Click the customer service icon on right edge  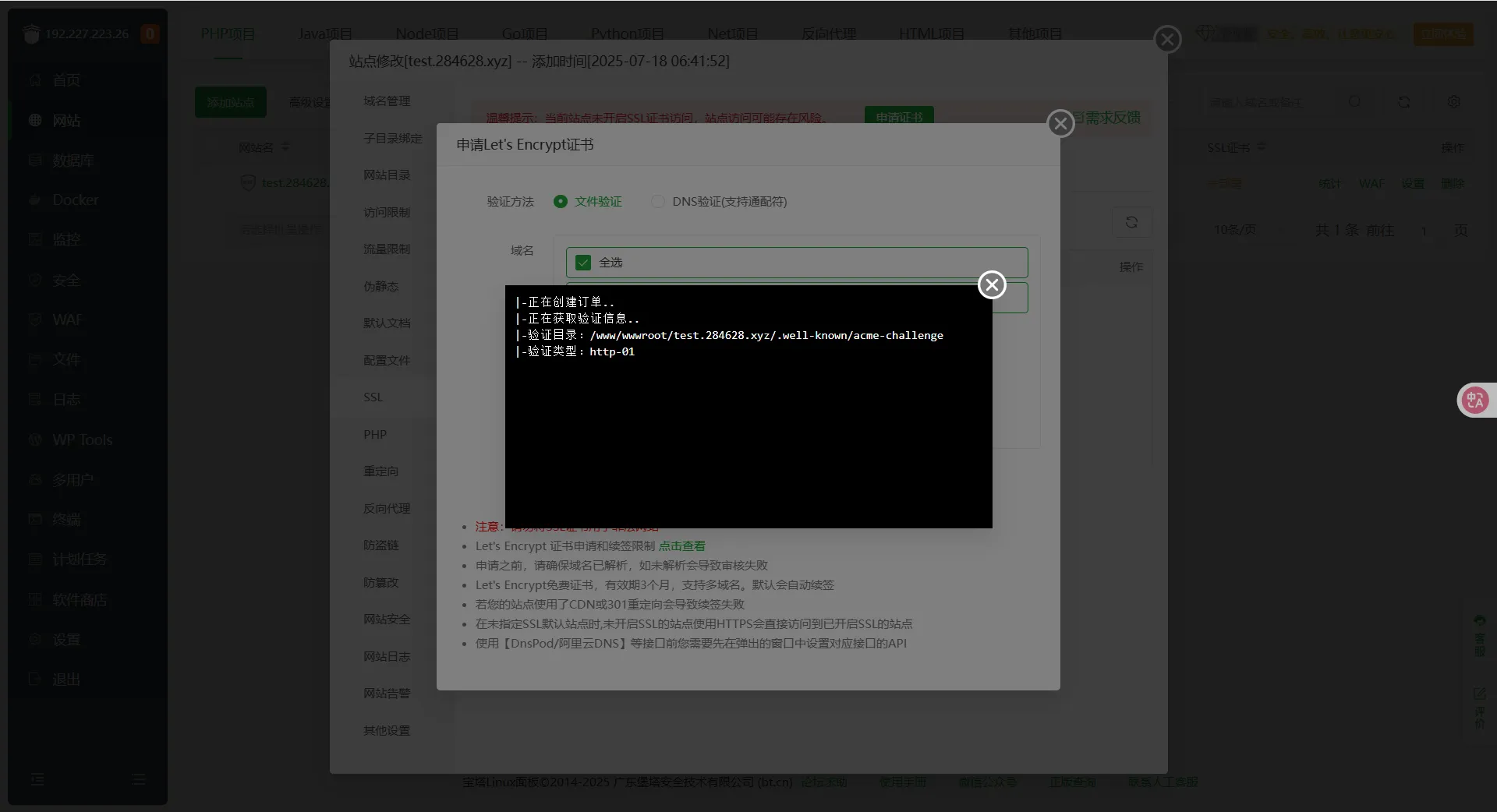(x=1479, y=620)
